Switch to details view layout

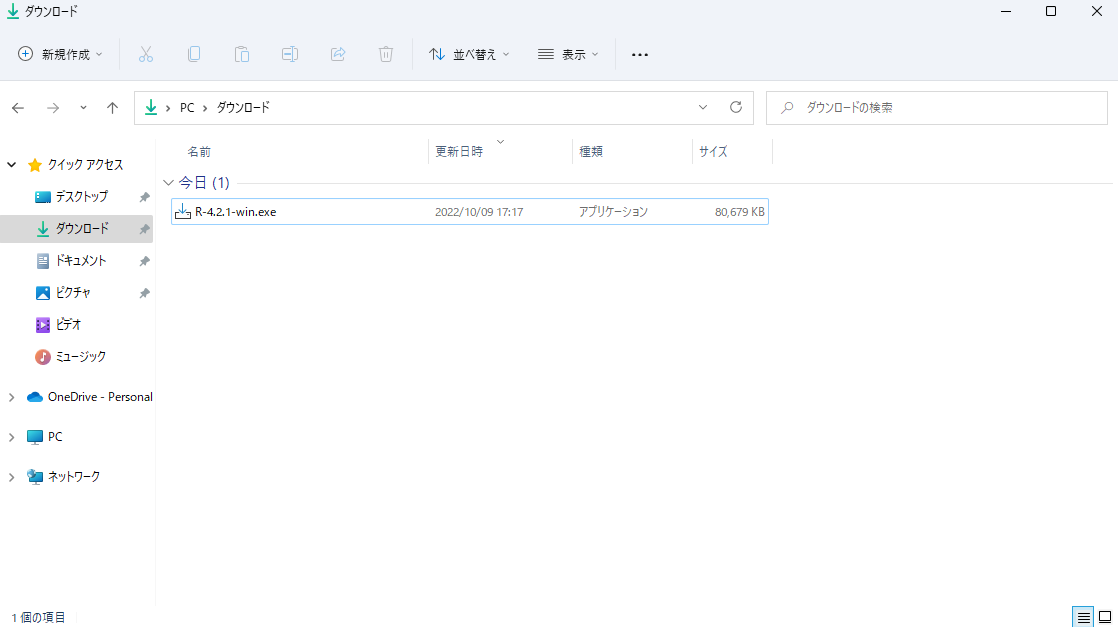point(1083,617)
